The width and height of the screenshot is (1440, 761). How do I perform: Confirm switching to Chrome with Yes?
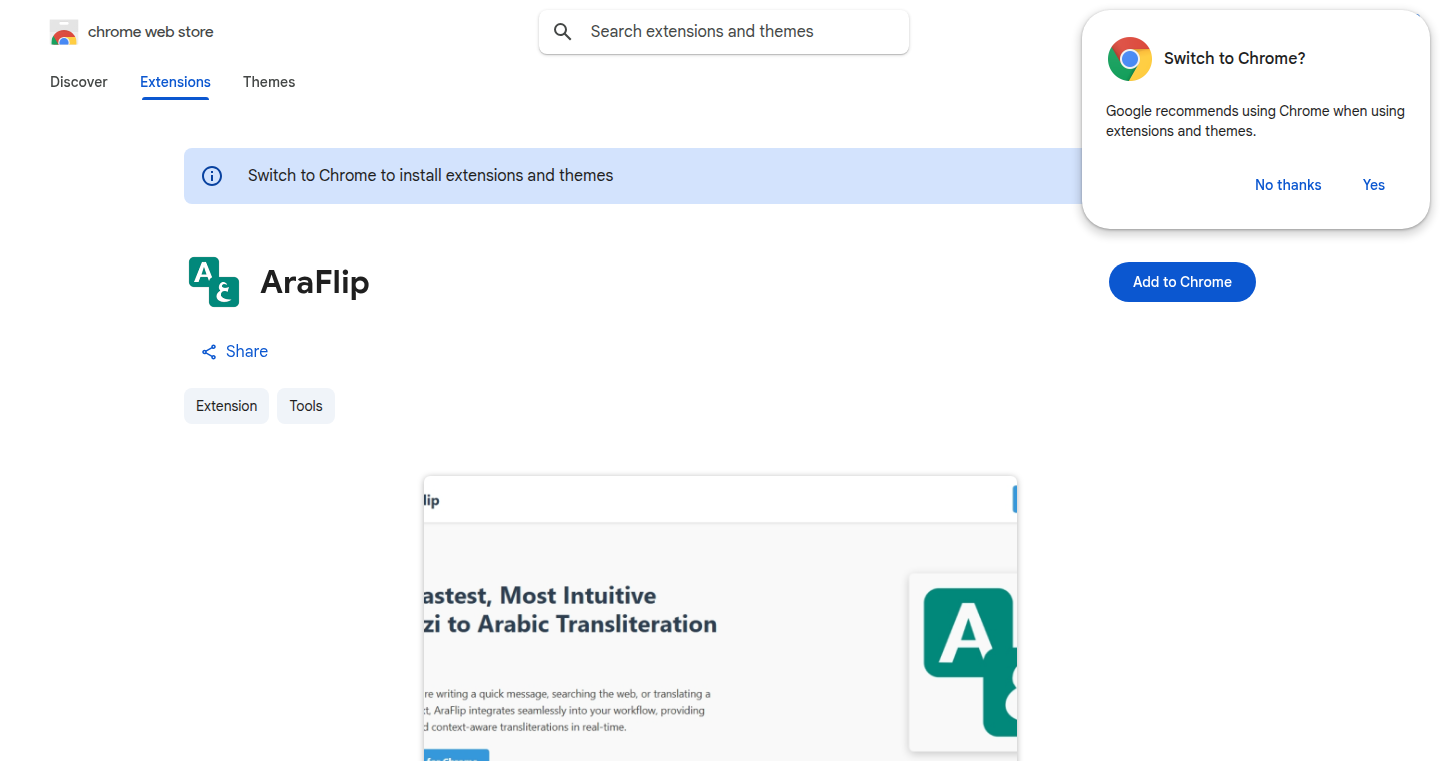coord(1374,185)
